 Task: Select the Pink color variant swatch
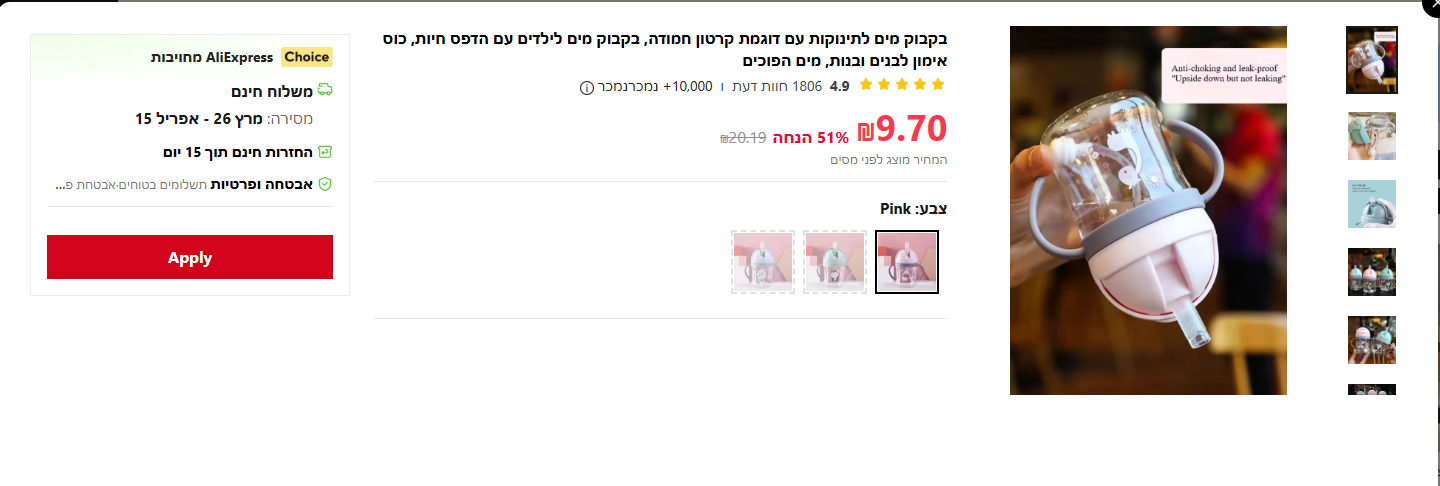click(907, 262)
